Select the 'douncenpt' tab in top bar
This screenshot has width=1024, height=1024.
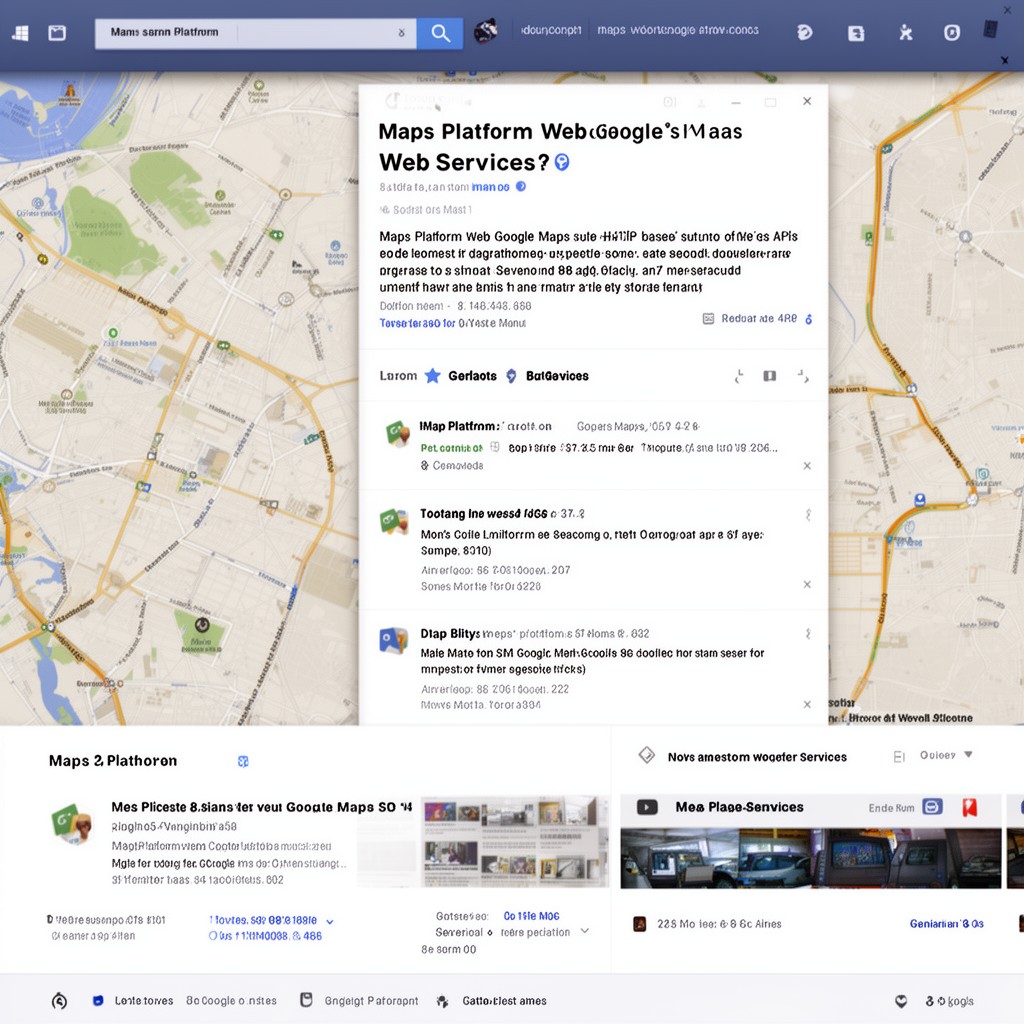pos(551,30)
